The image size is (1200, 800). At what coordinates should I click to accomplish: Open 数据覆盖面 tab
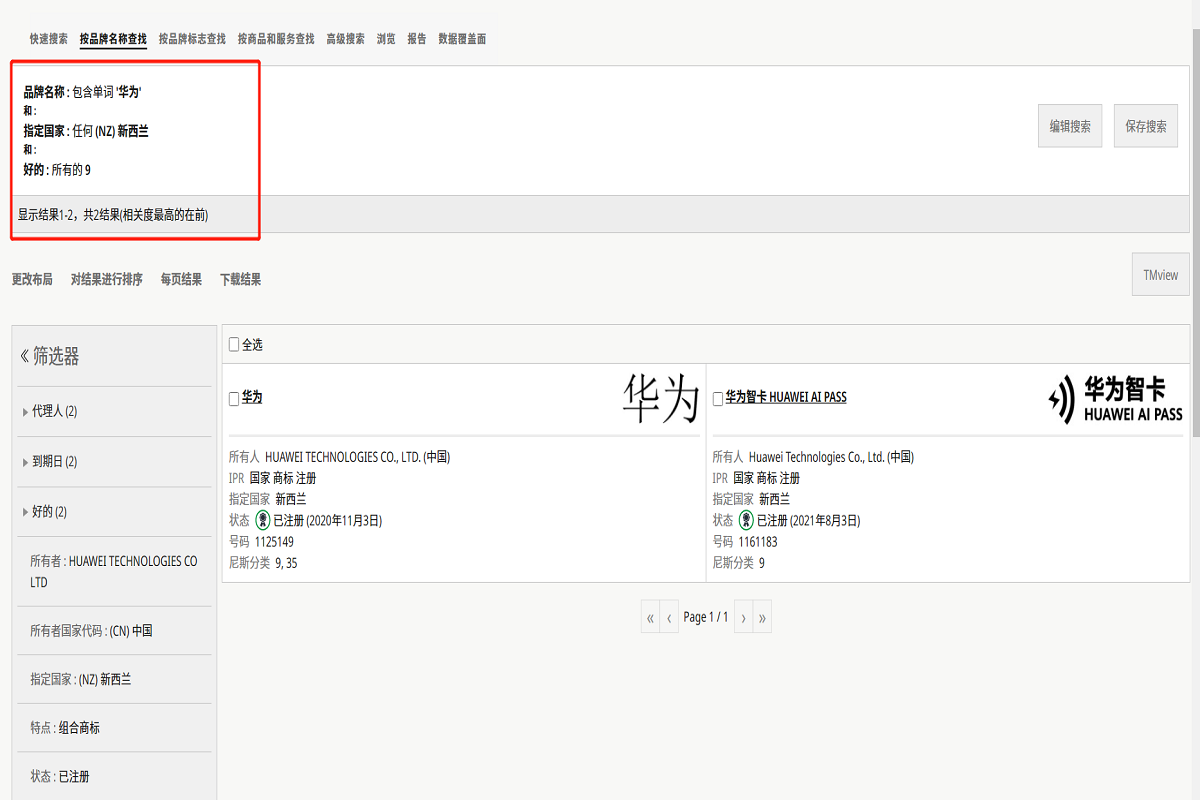(462, 39)
